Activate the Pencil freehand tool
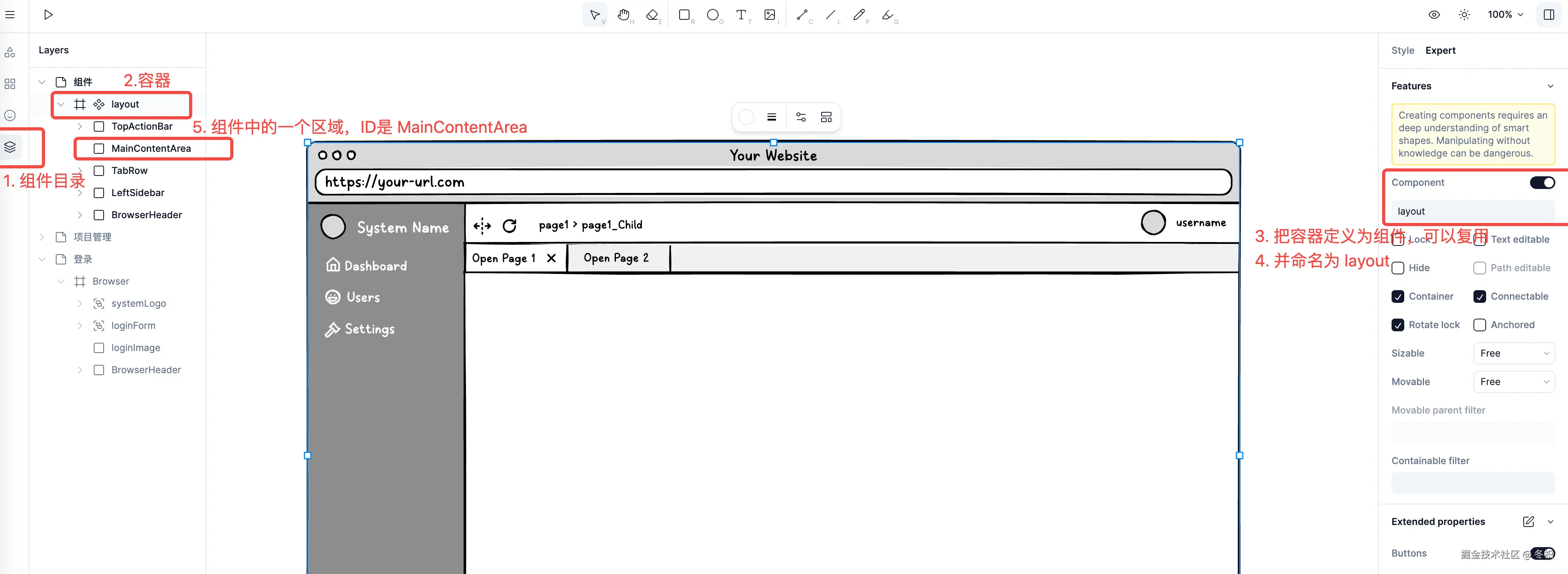 [860, 15]
